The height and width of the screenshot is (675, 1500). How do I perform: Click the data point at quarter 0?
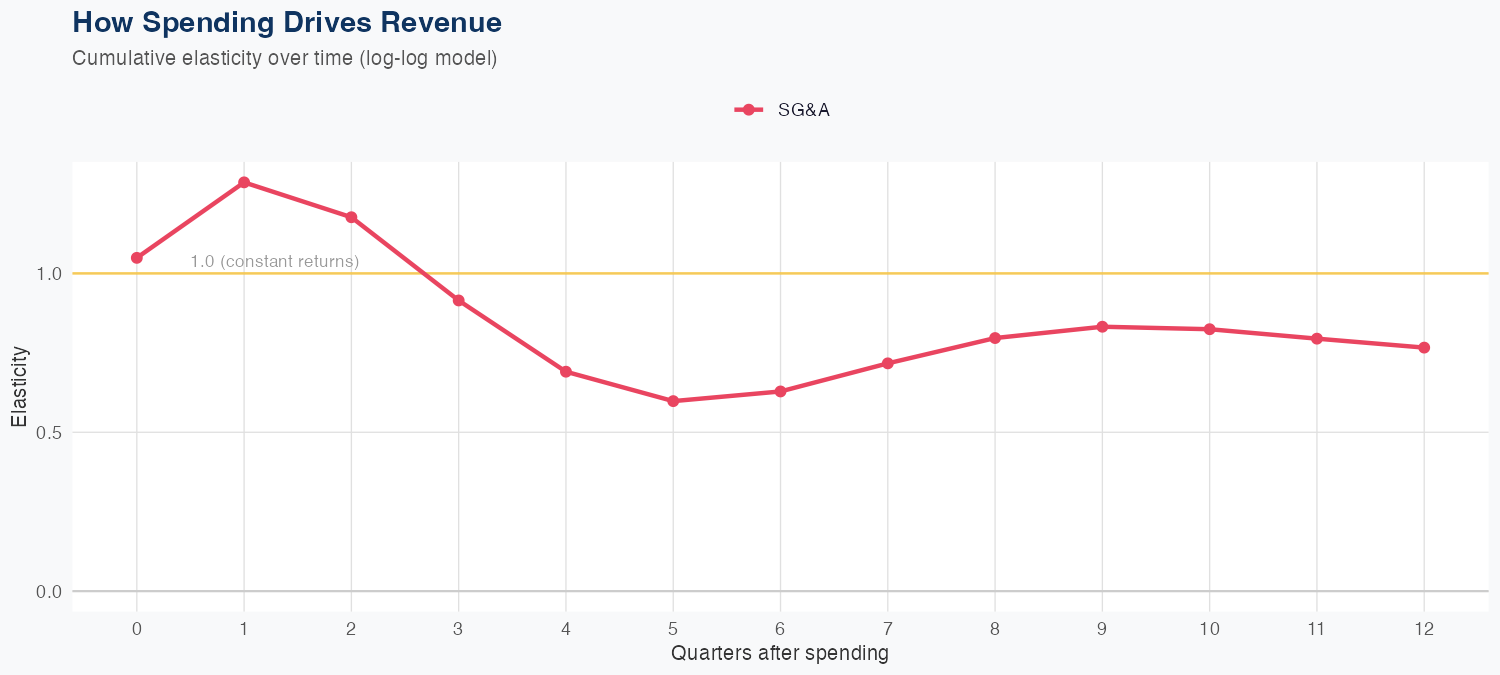tap(137, 258)
